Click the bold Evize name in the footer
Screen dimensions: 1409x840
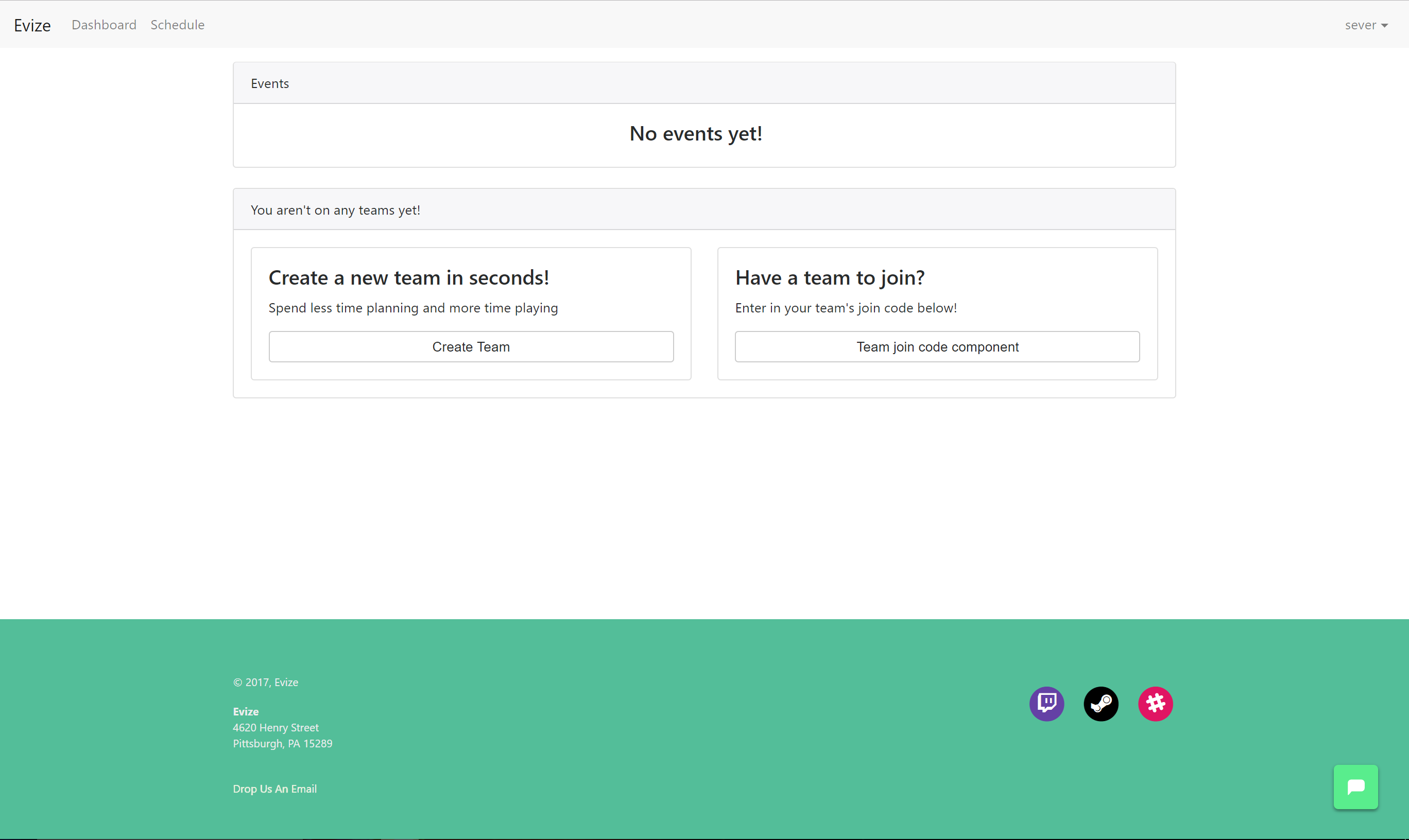(246, 711)
